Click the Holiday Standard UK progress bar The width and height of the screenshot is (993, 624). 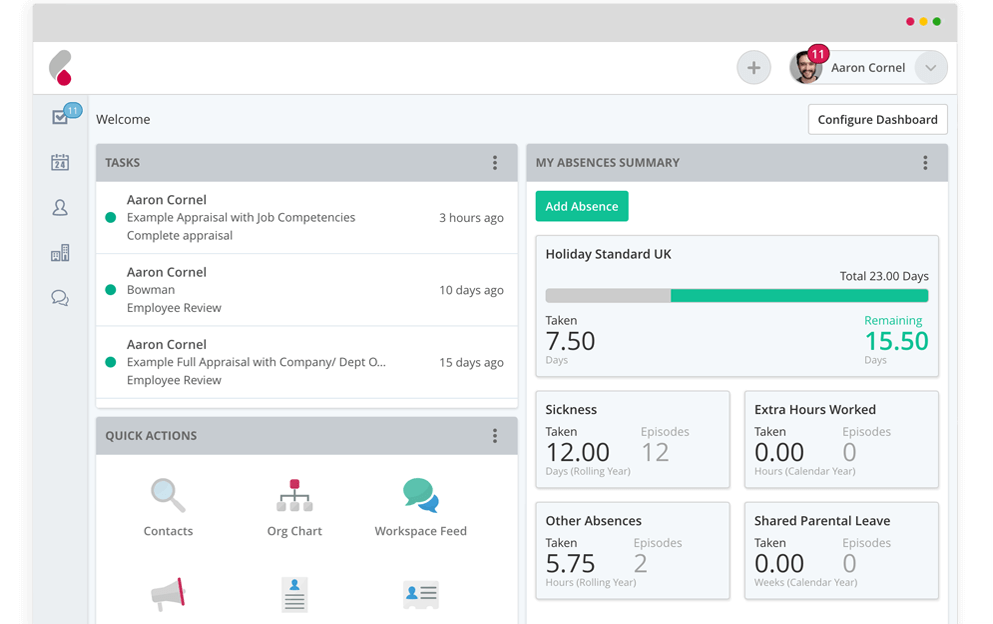pos(737,295)
